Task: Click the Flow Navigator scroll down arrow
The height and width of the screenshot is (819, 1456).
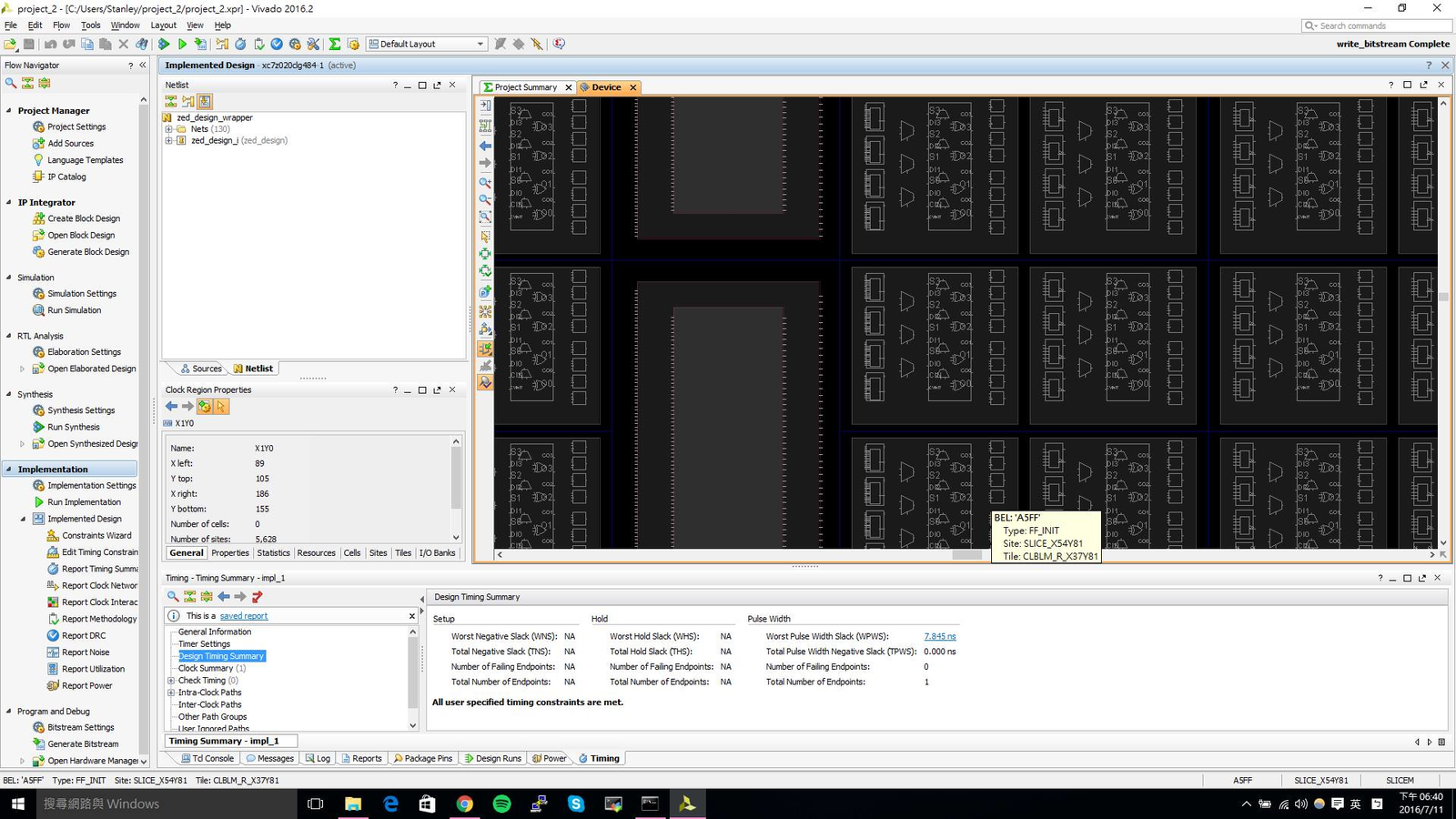Action: tap(144, 761)
